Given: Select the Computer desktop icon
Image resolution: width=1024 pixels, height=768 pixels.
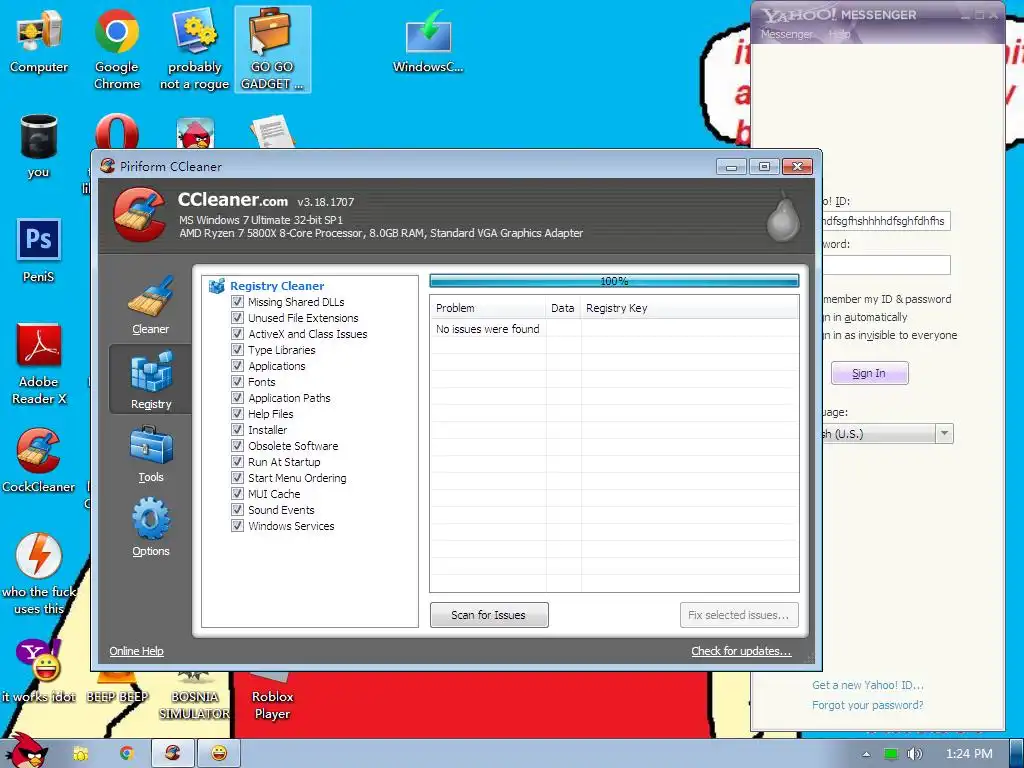Looking at the screenshot, I should (x=39, y=42).
